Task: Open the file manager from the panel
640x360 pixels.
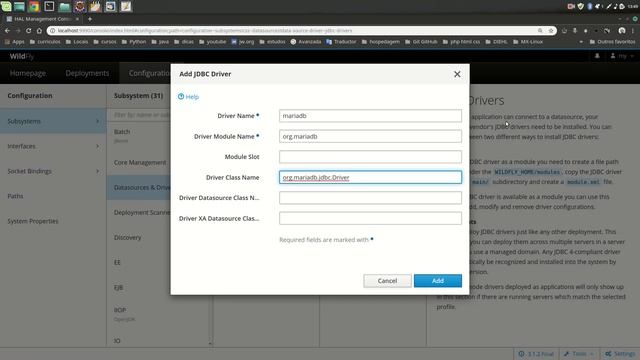Action: [64, 6]
